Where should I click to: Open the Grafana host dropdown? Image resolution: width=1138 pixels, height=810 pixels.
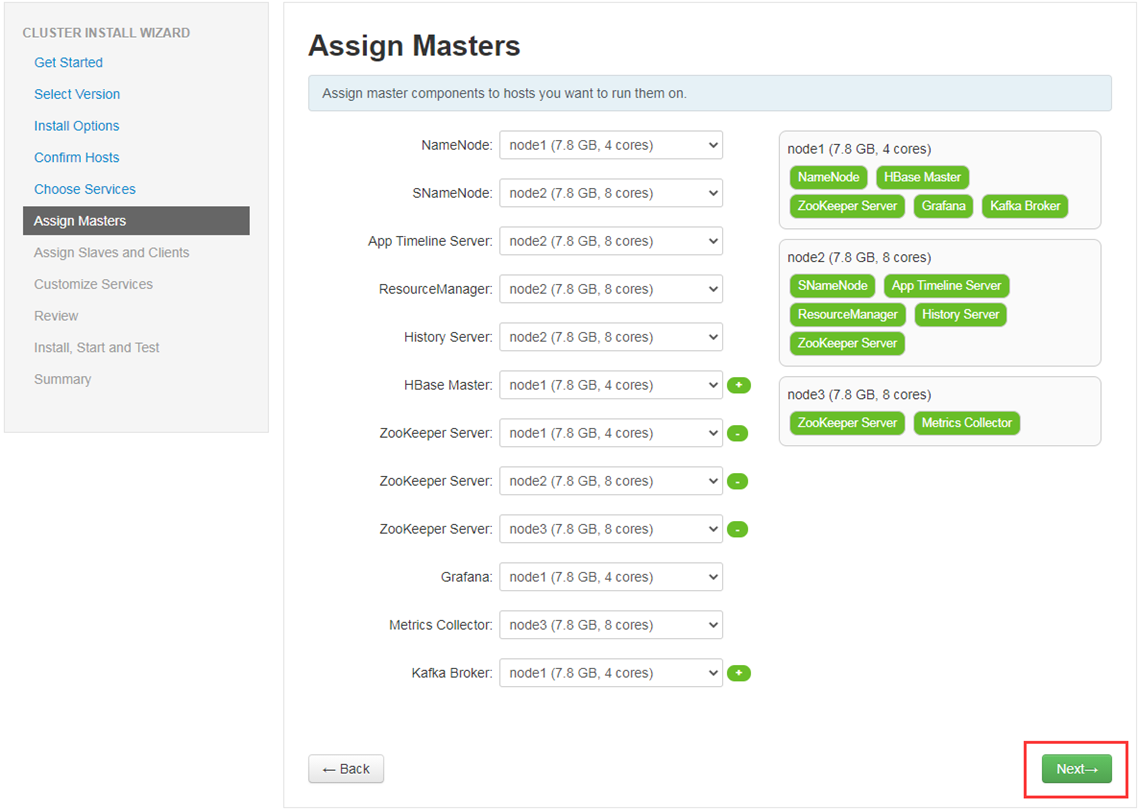[x=611, y=576]
